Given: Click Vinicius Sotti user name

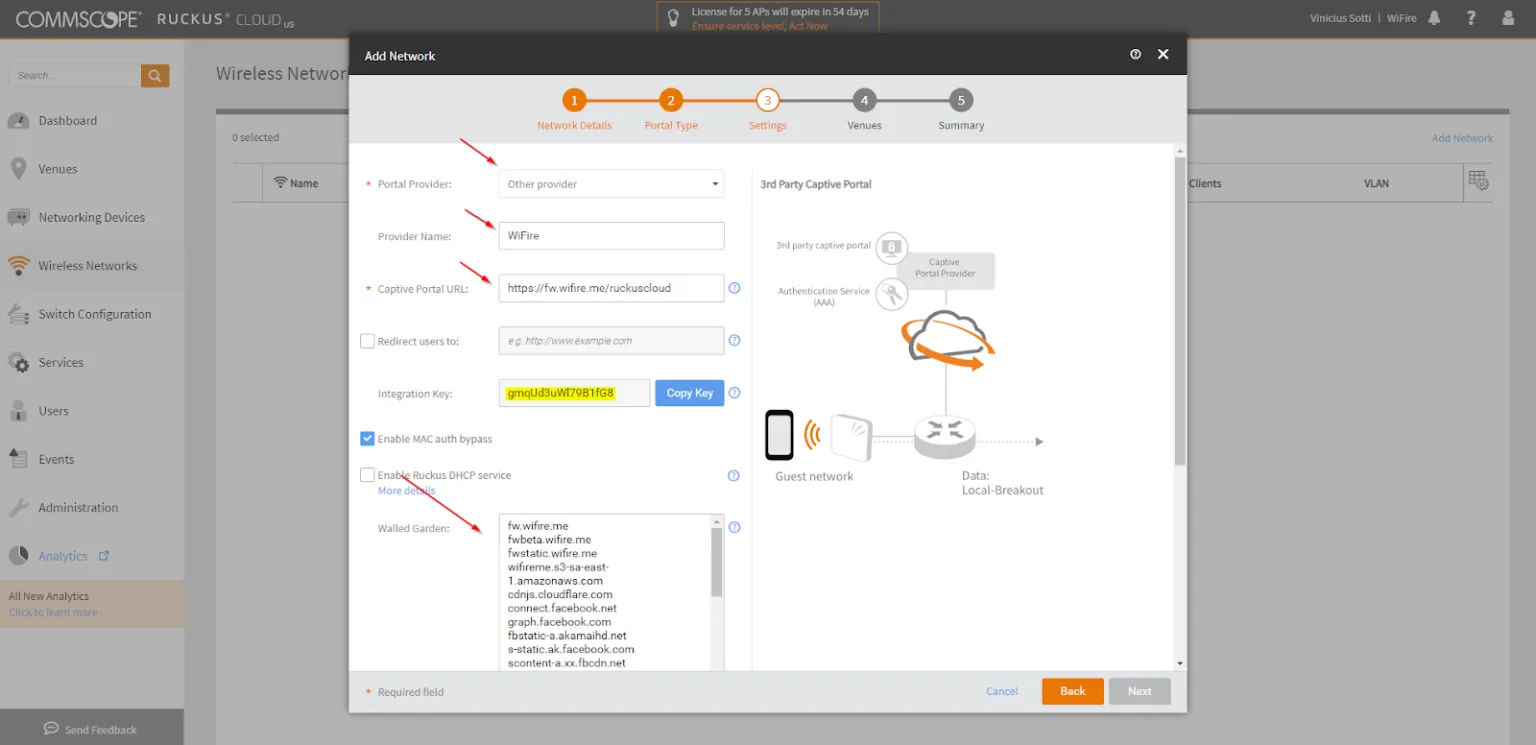Looking at the screenshot, I should pos(1340,18).
